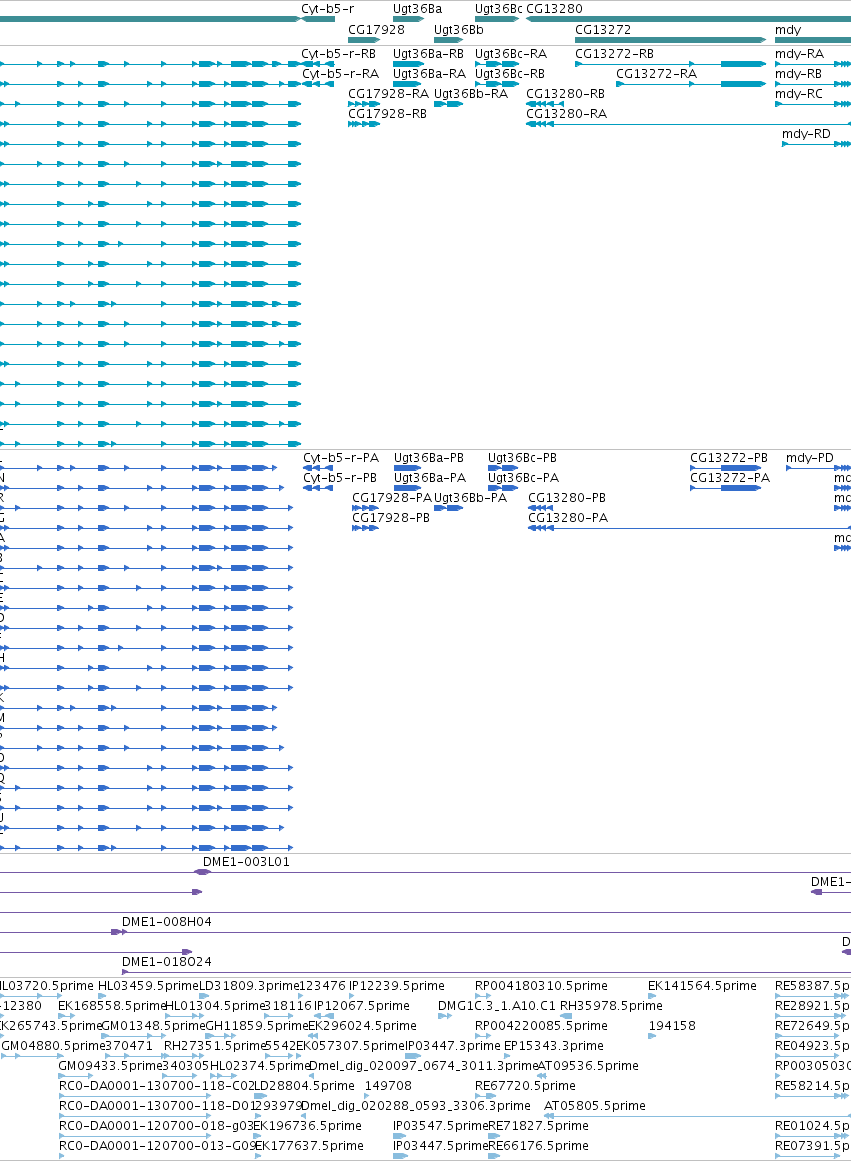
Task: Click EST label EK177637.5prime
Action: 310,1146
